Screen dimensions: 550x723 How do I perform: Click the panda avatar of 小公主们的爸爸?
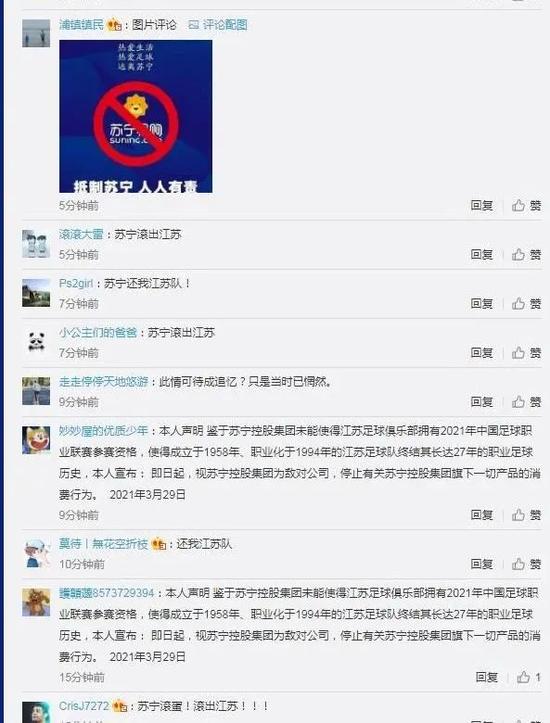tap(36, 342)
